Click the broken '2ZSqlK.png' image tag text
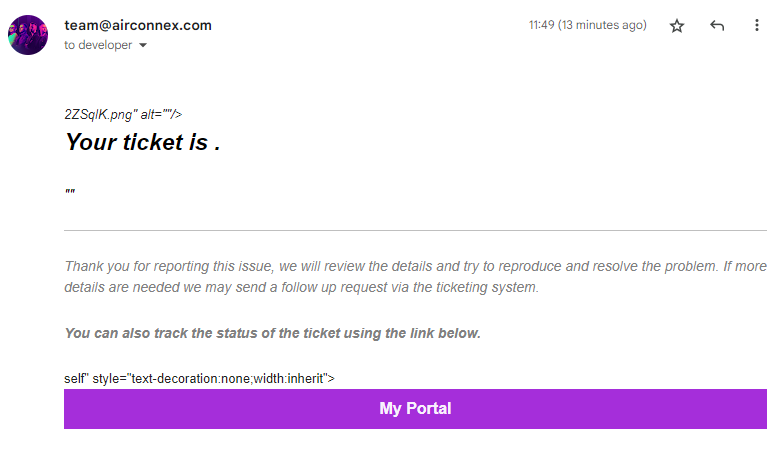 (123, 115)
